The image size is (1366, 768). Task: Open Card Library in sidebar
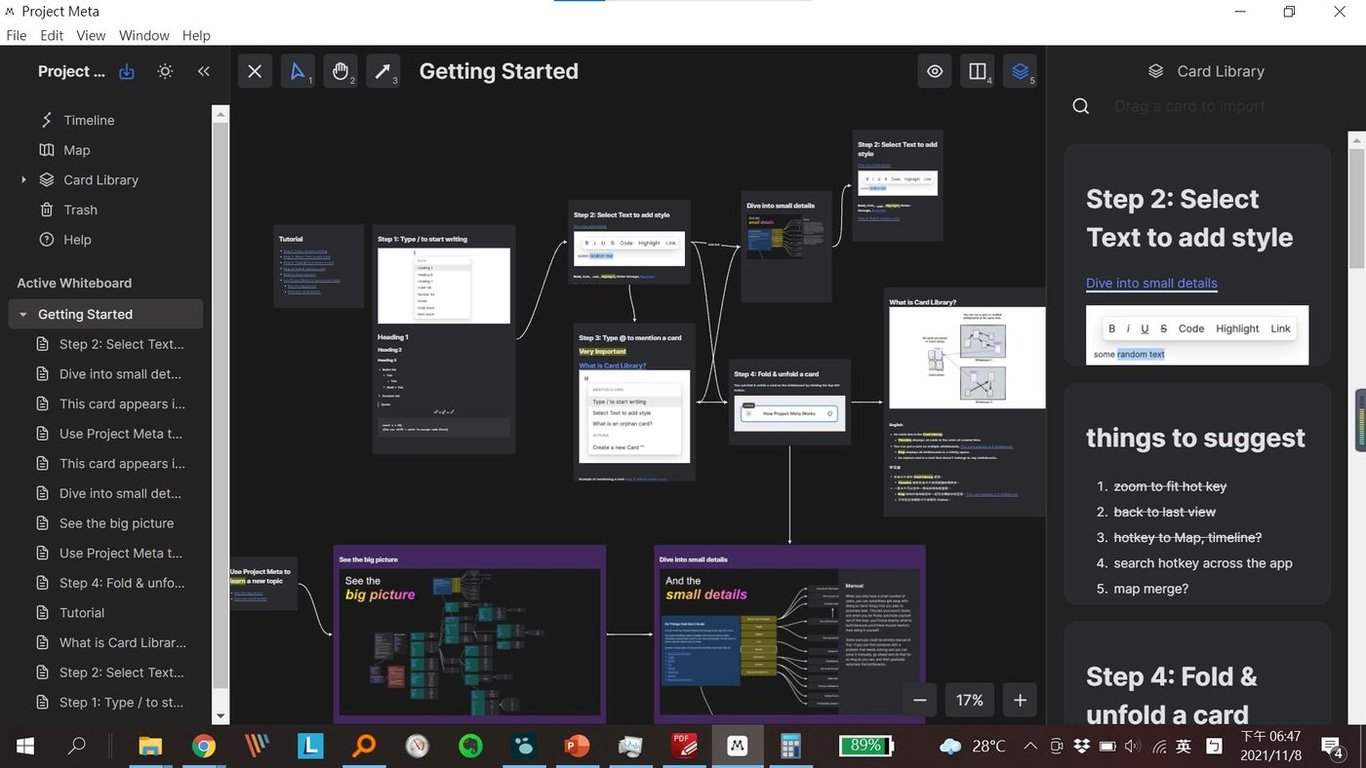pos(101,180)
